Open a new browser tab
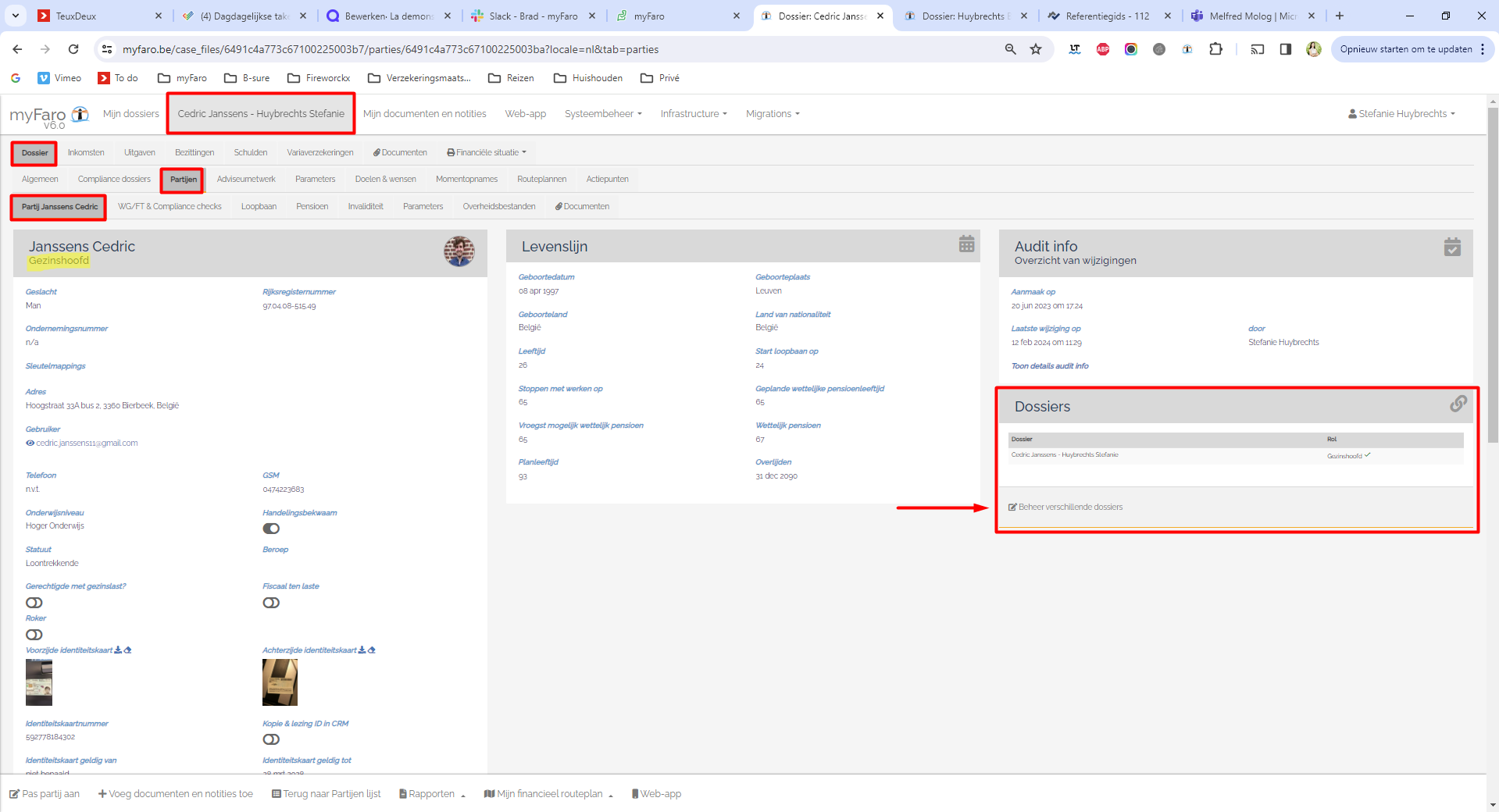1499x812 pixels. (x=1340, y=16)
